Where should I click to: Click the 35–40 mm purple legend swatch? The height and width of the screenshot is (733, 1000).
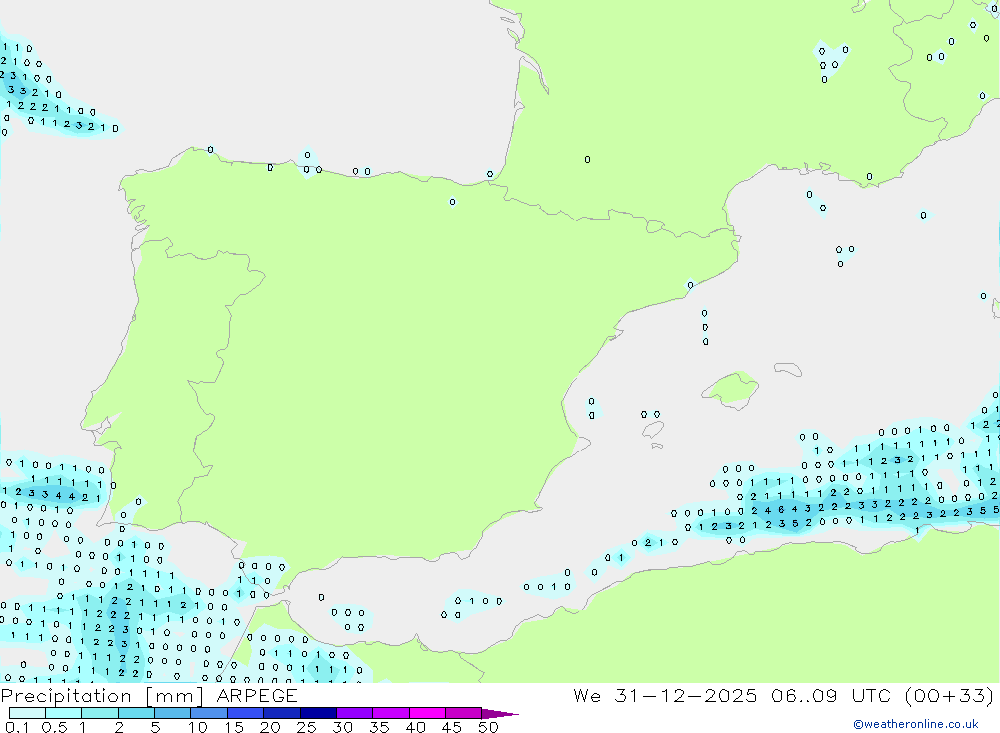tap(391, 713)
